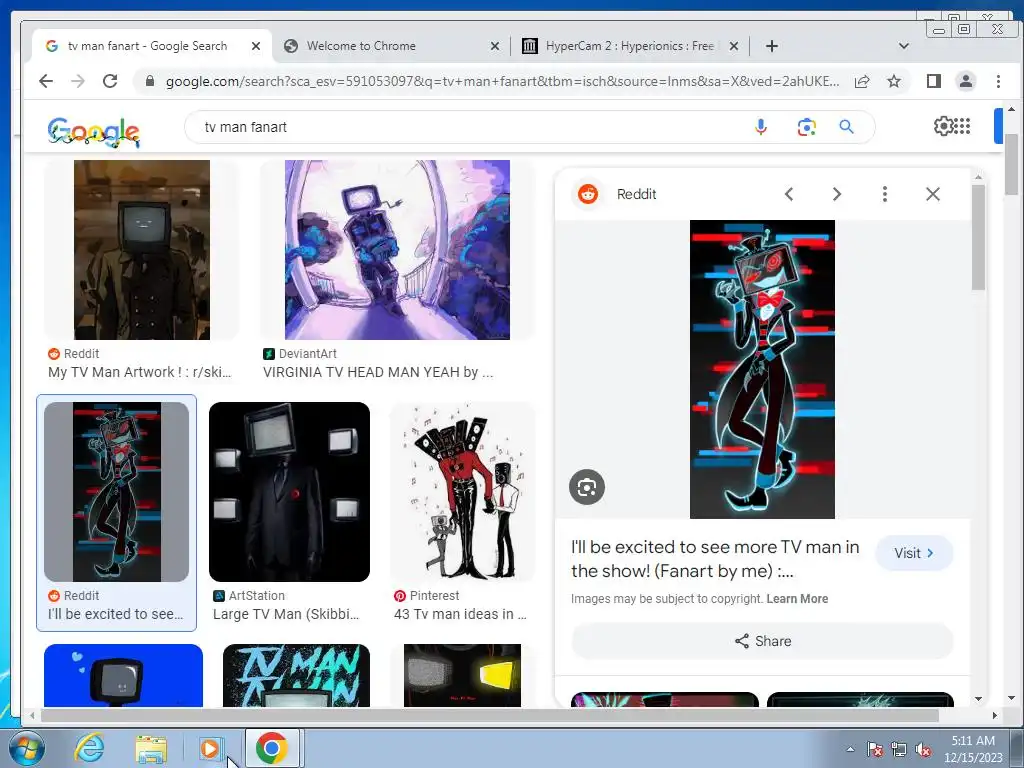Open Chrome three-dot menu
Viewport: 1024px width, 768px height.
[x=998, y=81]
